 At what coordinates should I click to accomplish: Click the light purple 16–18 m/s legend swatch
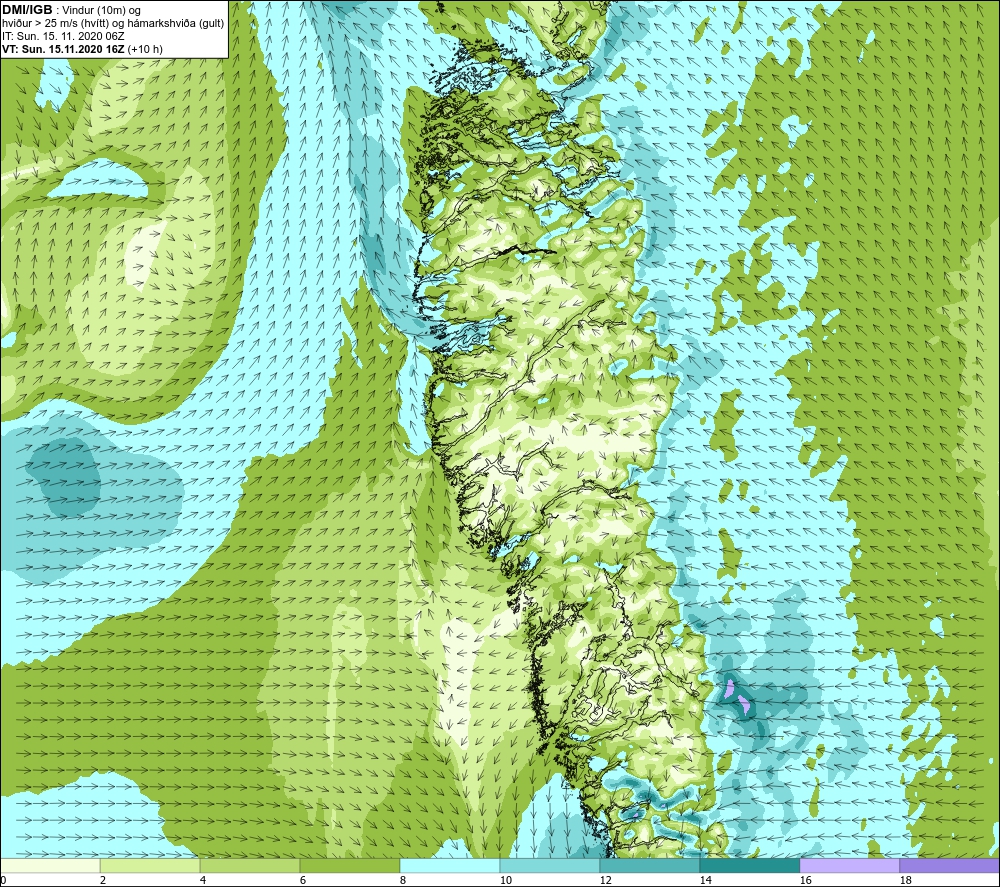pos(849,865)
